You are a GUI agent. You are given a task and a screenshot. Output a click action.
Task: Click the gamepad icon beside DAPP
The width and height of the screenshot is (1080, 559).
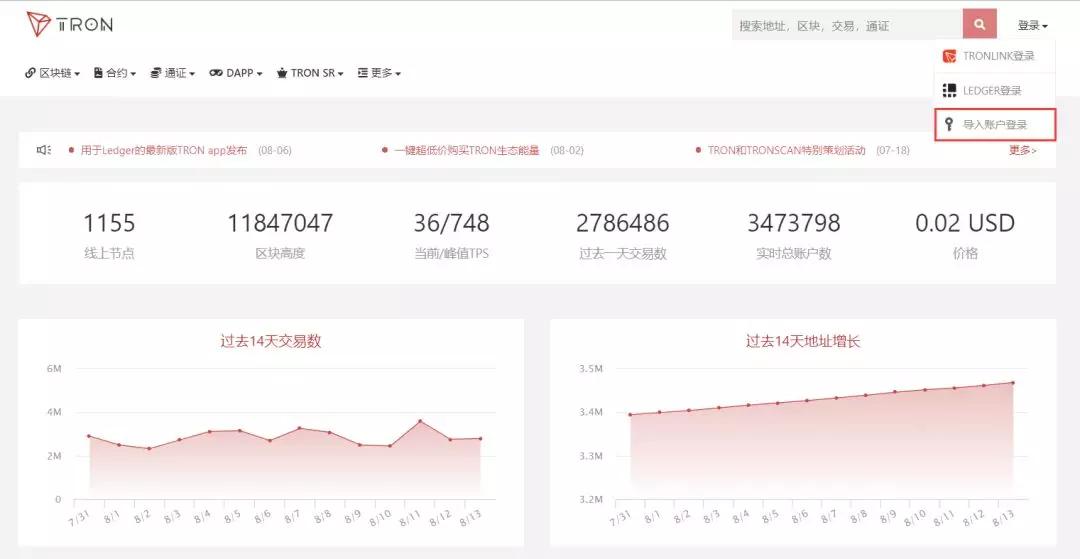pos(216,73)
